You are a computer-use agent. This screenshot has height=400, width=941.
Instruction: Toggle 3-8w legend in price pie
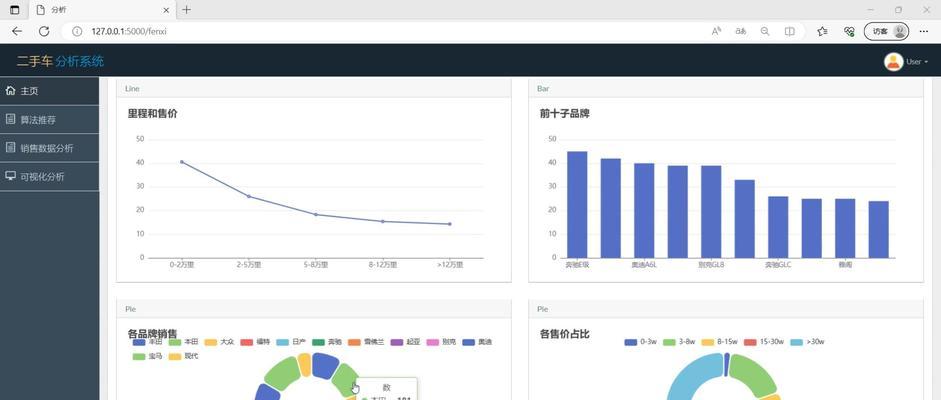coord(679,342)
